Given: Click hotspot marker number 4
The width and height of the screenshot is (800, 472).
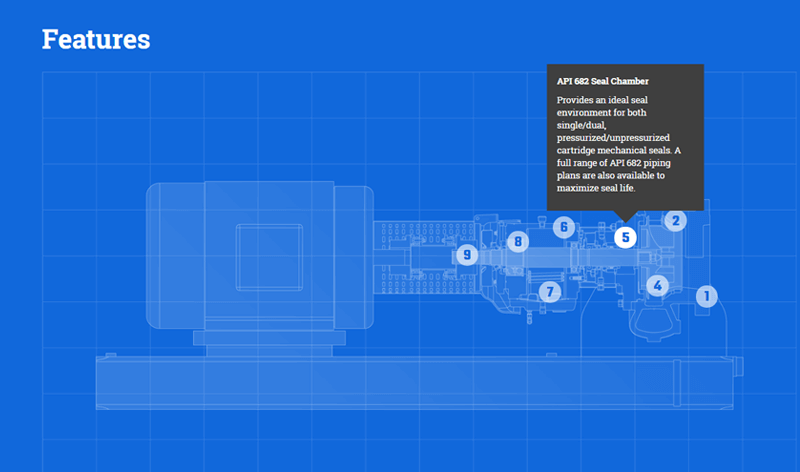Looking at the screenshot, I should [657, 286].
